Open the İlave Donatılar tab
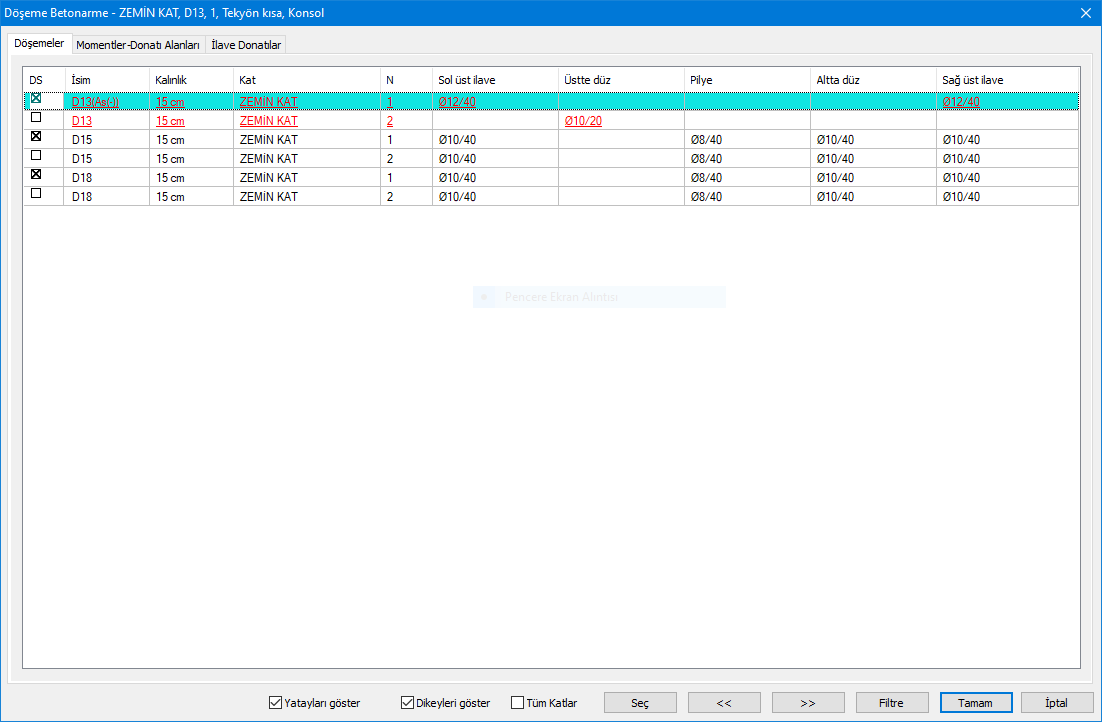1102x722 pixels. coord(246,45)
